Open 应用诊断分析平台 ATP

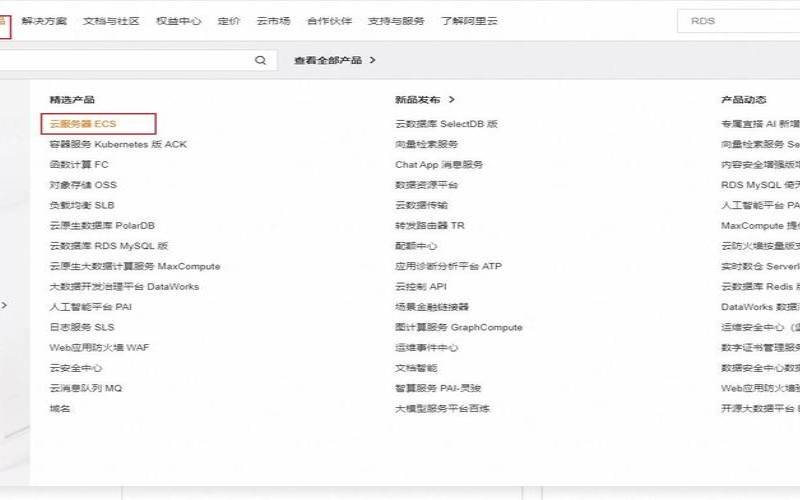448,266
